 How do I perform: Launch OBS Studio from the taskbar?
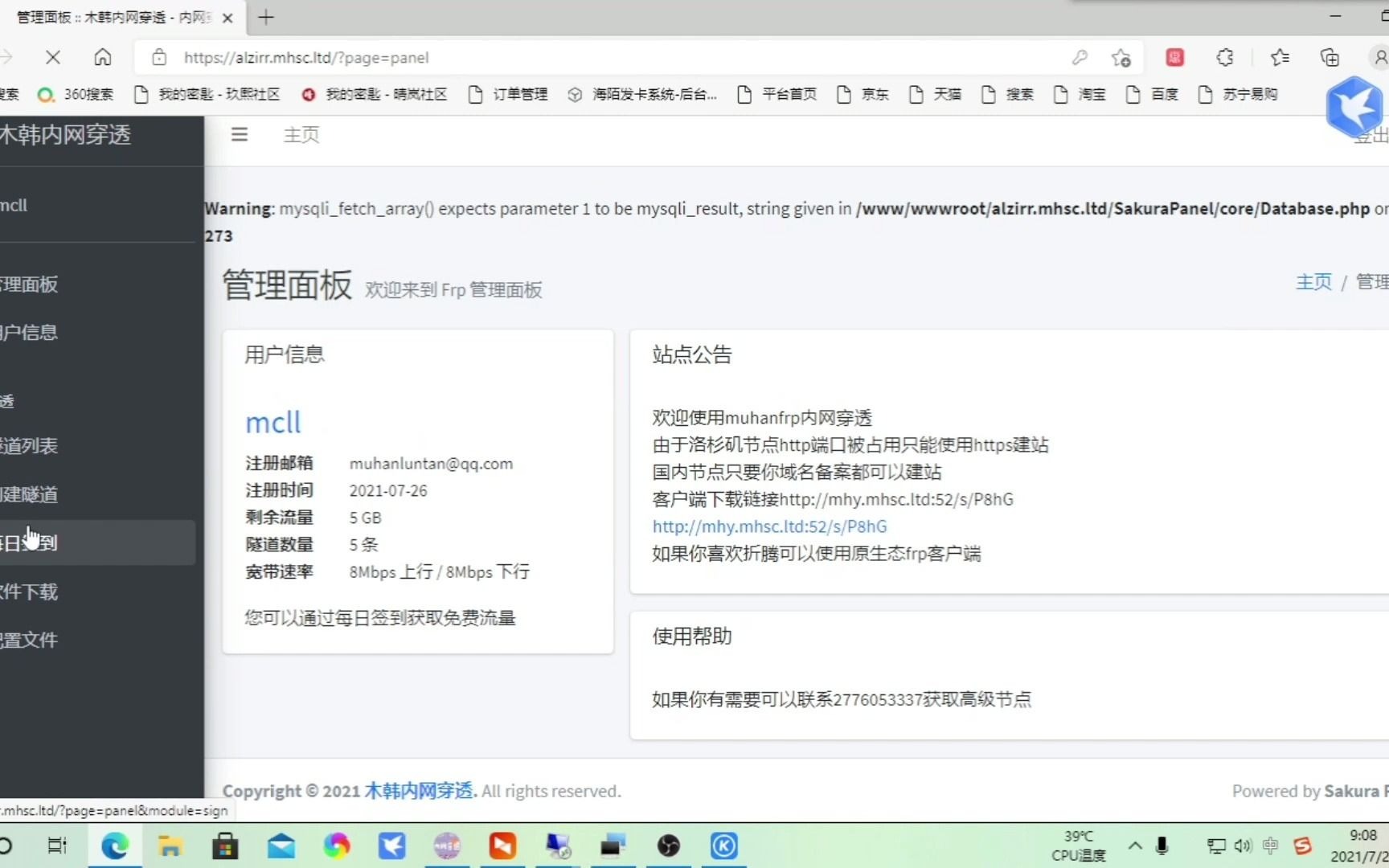click(x=670, y=845)
